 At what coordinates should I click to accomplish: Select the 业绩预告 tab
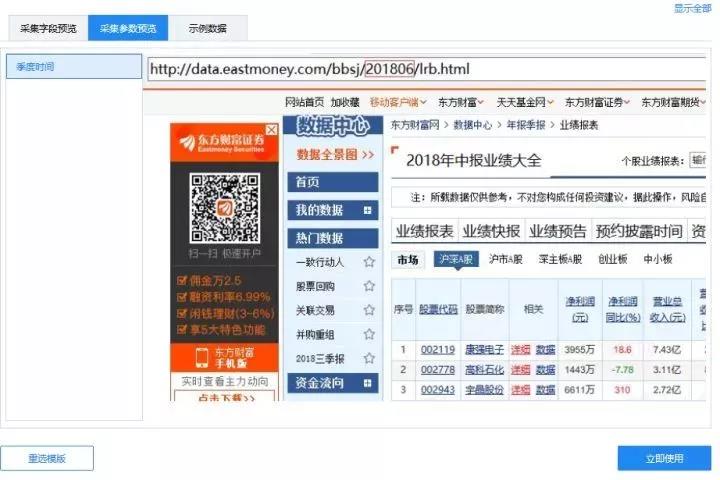pyautogui.click(x=558, y=231)
